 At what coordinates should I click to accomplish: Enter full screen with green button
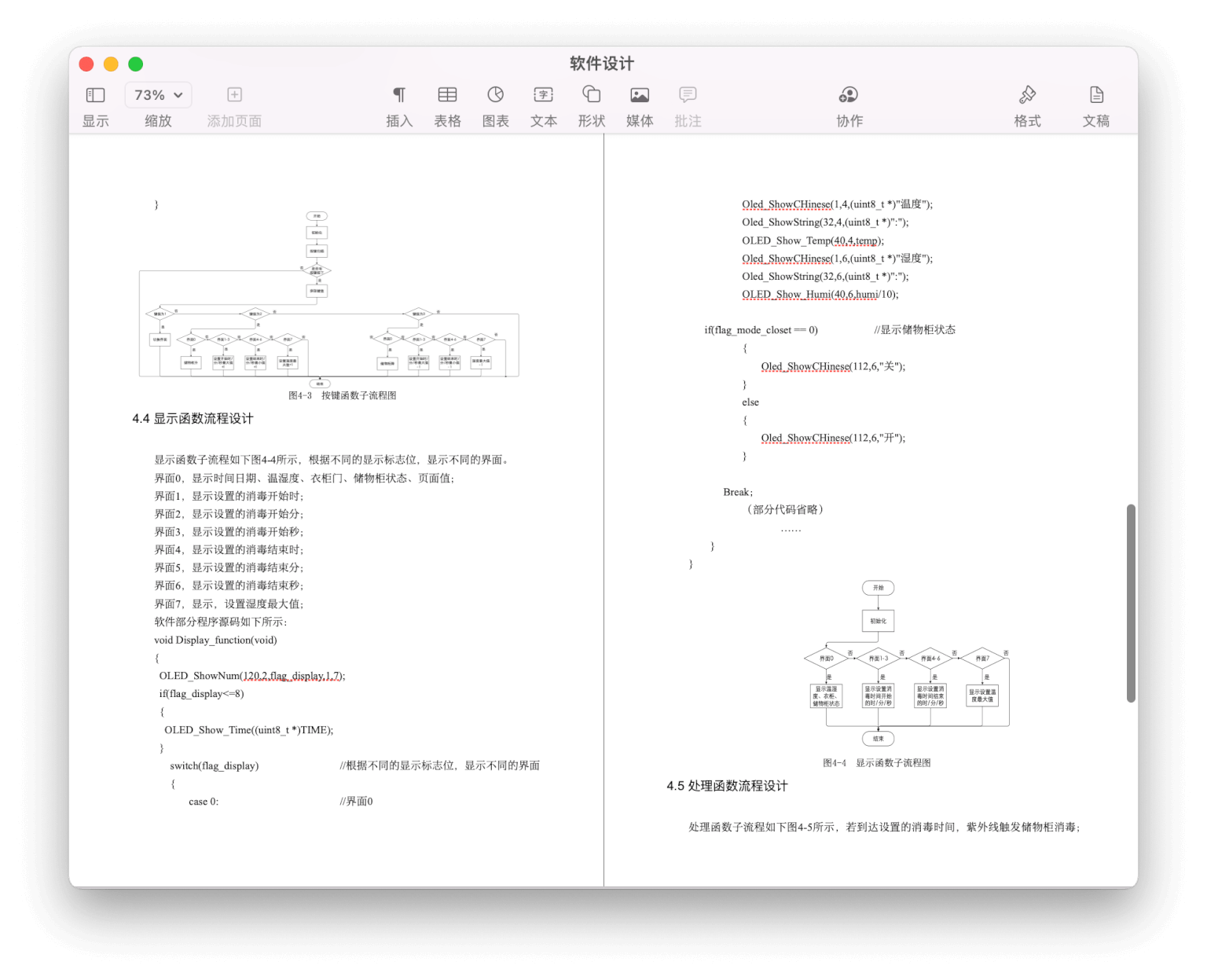click(135, 64)
